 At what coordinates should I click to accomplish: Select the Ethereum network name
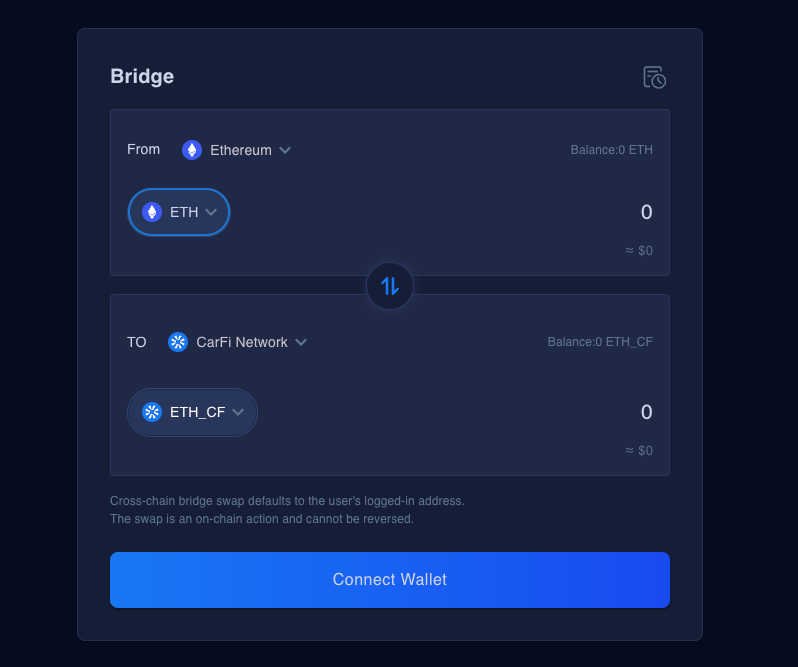(x=241, y=150)
